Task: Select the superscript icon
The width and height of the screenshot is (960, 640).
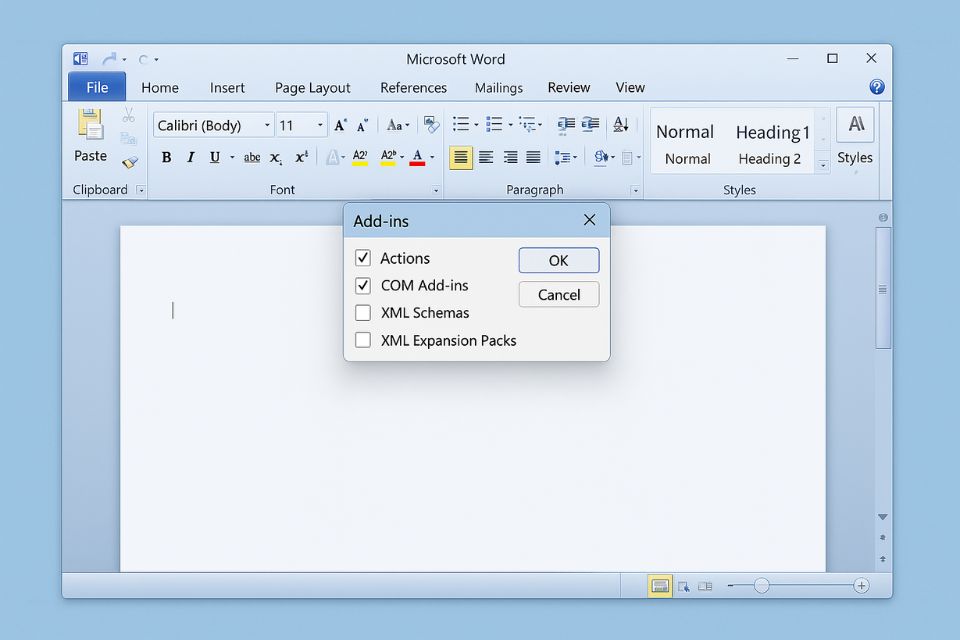Action: tap(300, 157)
